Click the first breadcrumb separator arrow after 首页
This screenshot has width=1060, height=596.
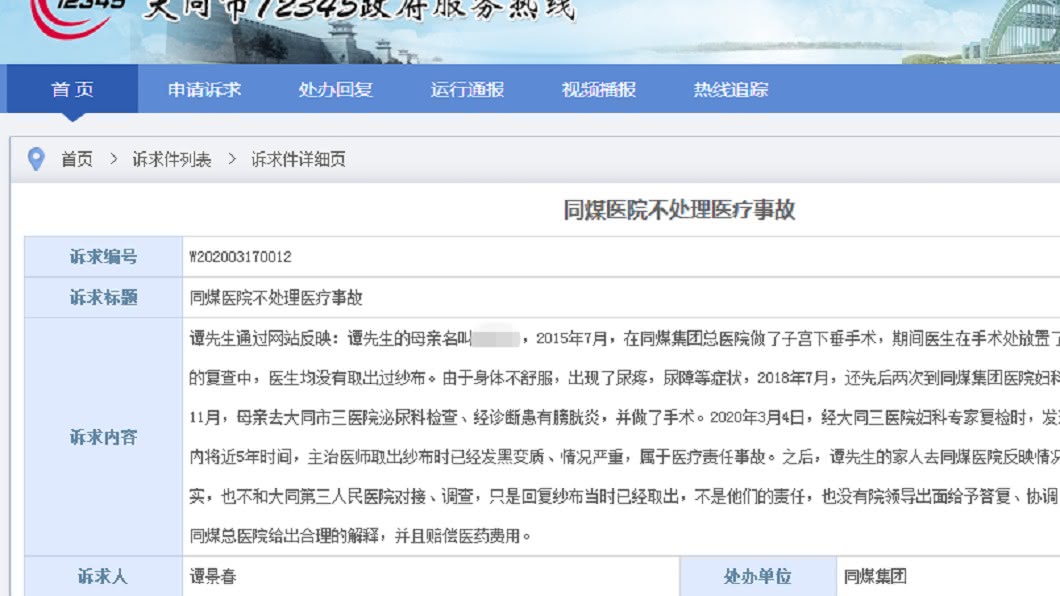[x=114, y=159]
